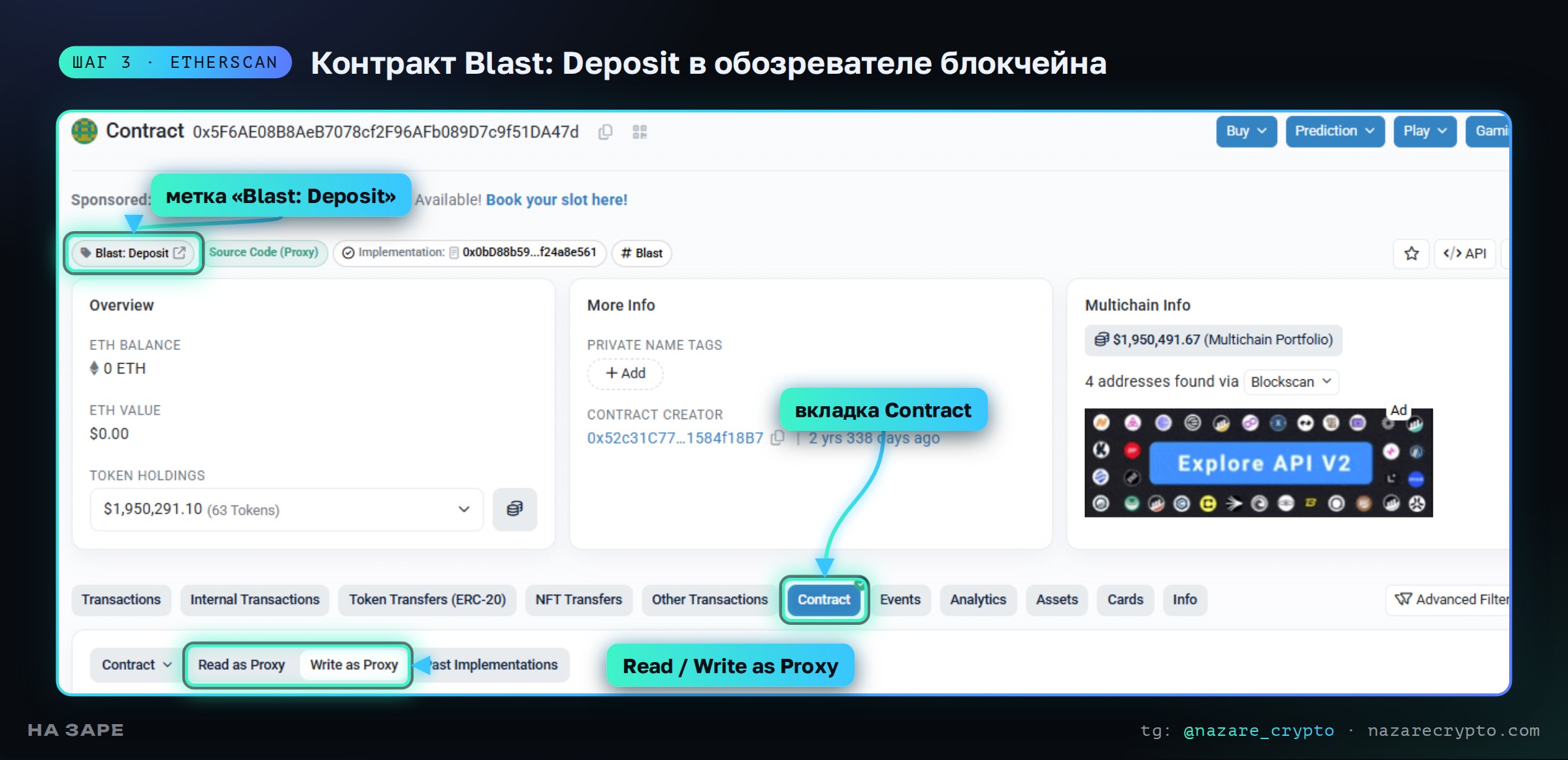Open the API button

coord(1465,253)
